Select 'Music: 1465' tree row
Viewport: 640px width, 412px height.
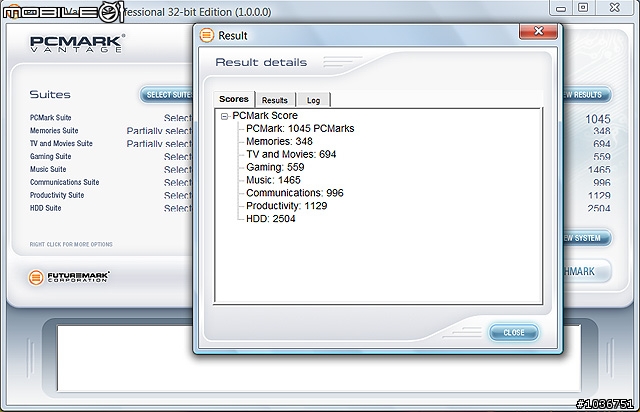tap(273, 180)
